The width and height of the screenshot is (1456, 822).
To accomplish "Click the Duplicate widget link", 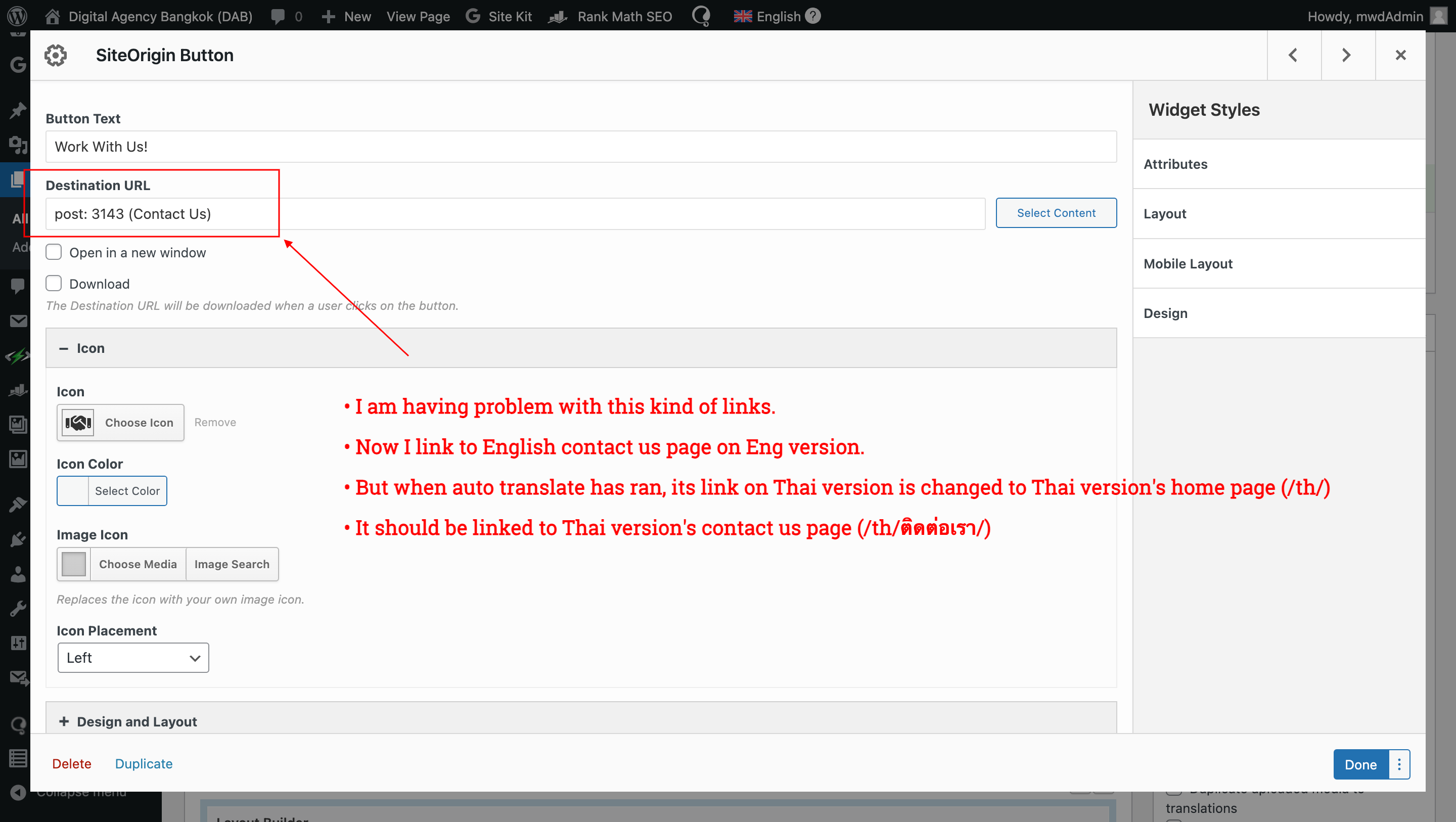I will [x=144, y=763].
